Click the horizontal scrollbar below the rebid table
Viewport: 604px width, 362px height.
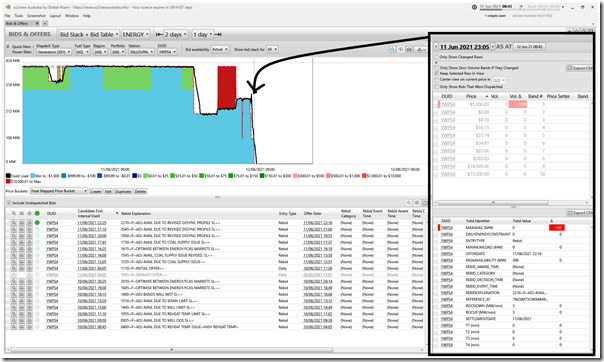172,350
